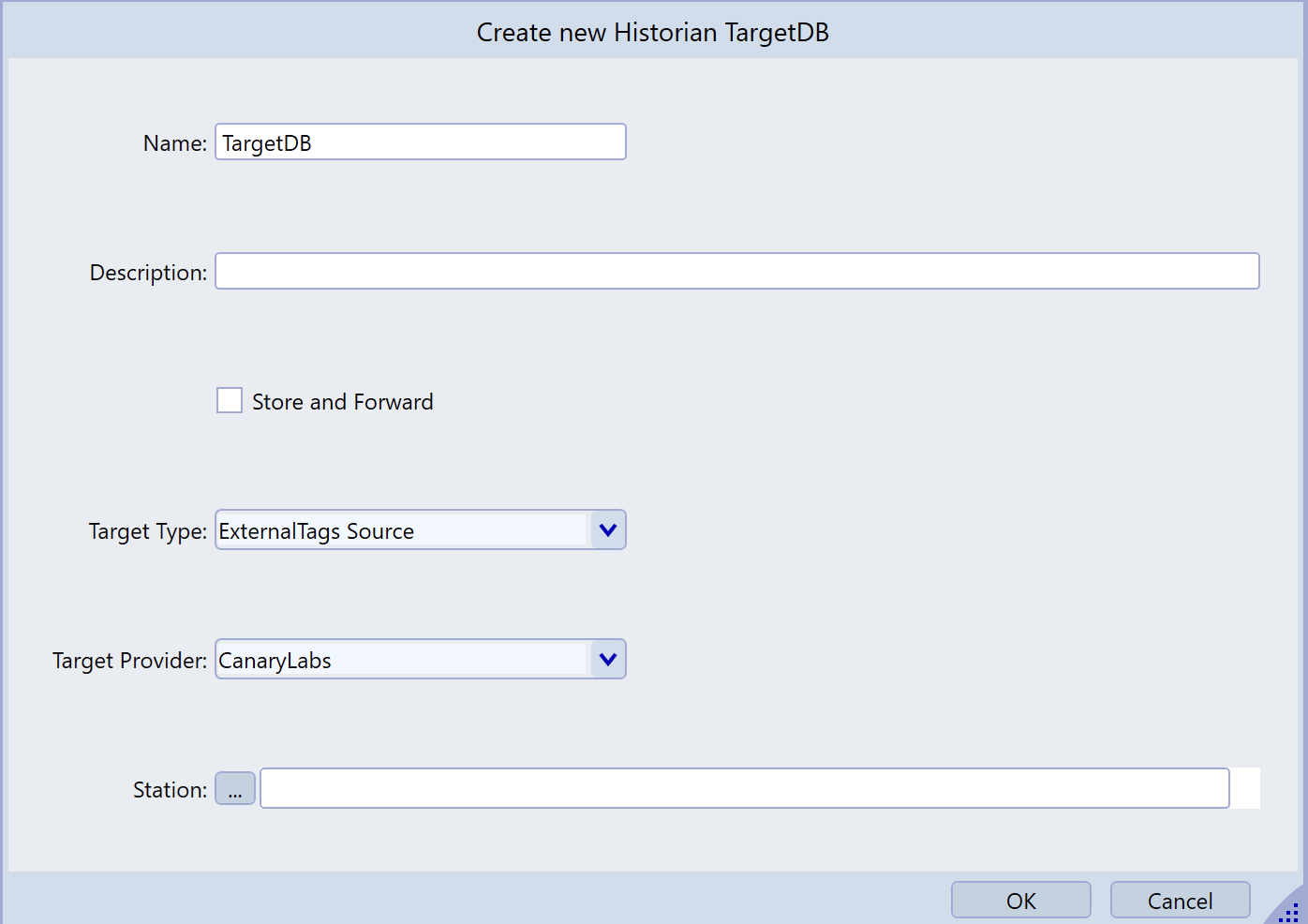This screenshot has width=1308, height=924.
Task: Click the Description: label
Action: click(x=148, y=273)
